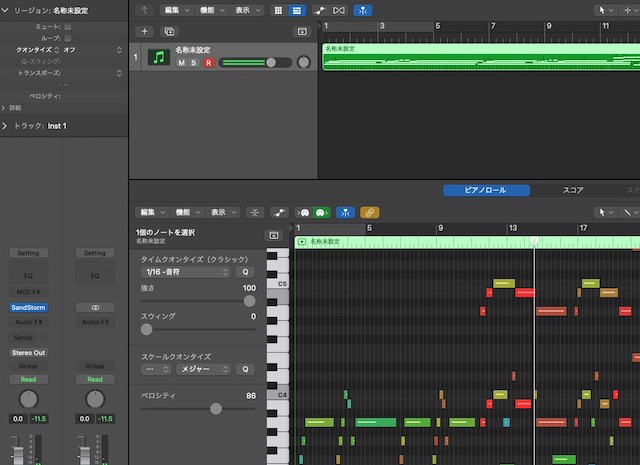This screenshot has width=640, height=465.
Task: Switch to the スコア tab
Action: pos(573,189)
